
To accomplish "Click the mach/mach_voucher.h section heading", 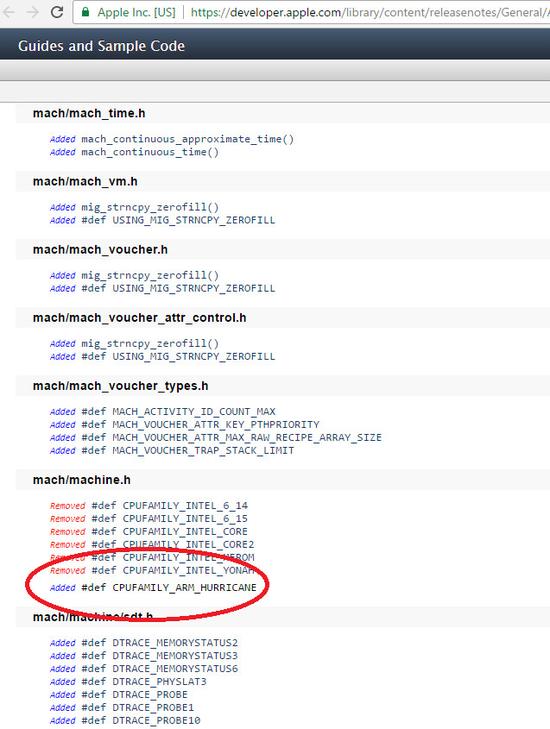I will 100,250.
